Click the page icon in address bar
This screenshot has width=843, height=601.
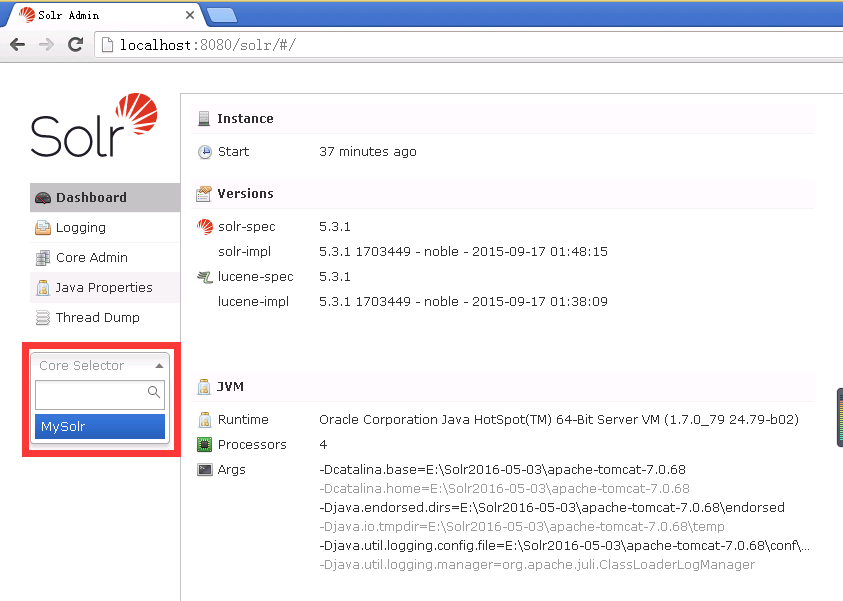pyautogui.click(x=108, y=45)
